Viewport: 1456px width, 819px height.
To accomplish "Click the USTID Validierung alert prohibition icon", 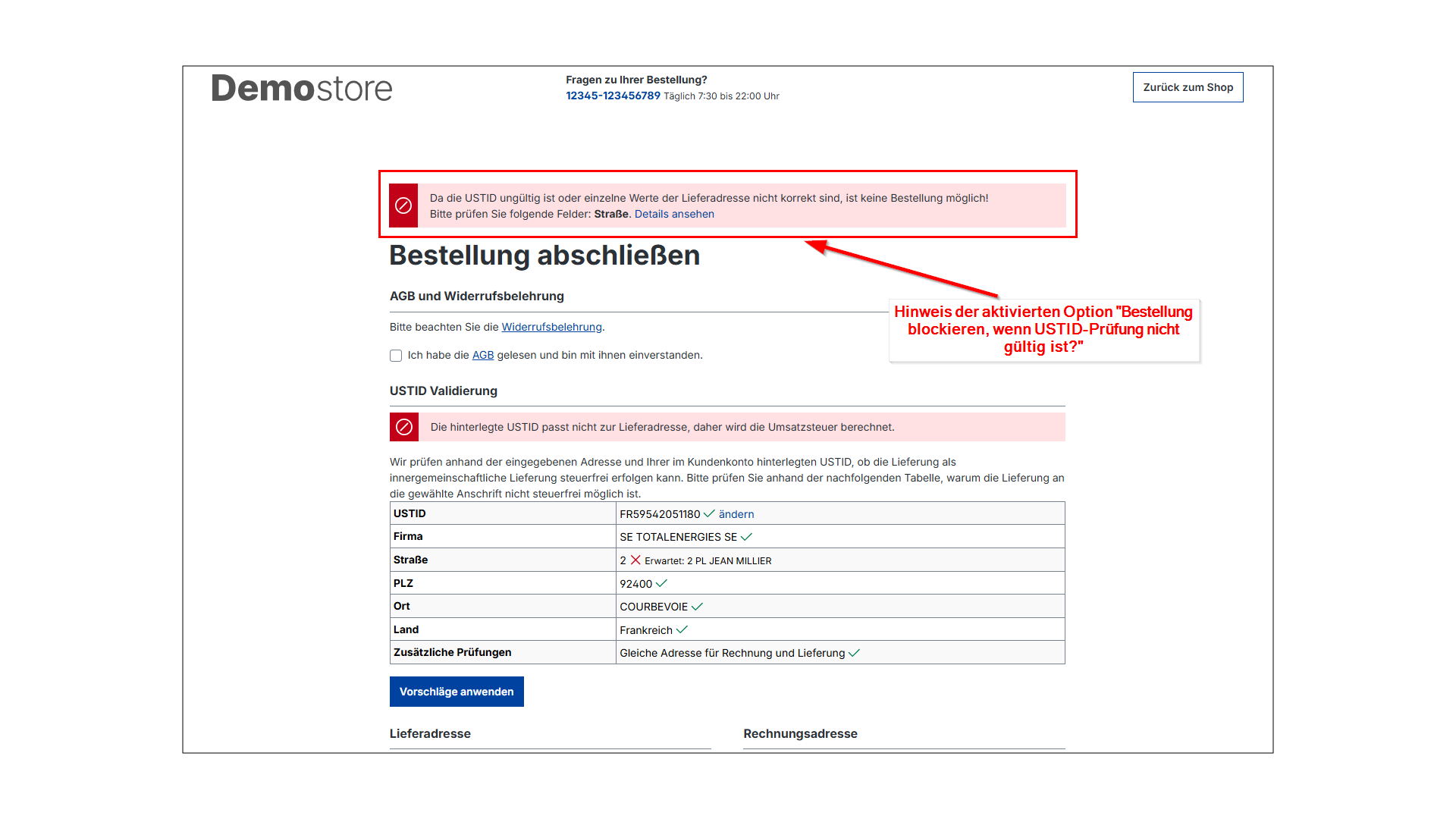I will coord(404,427).
